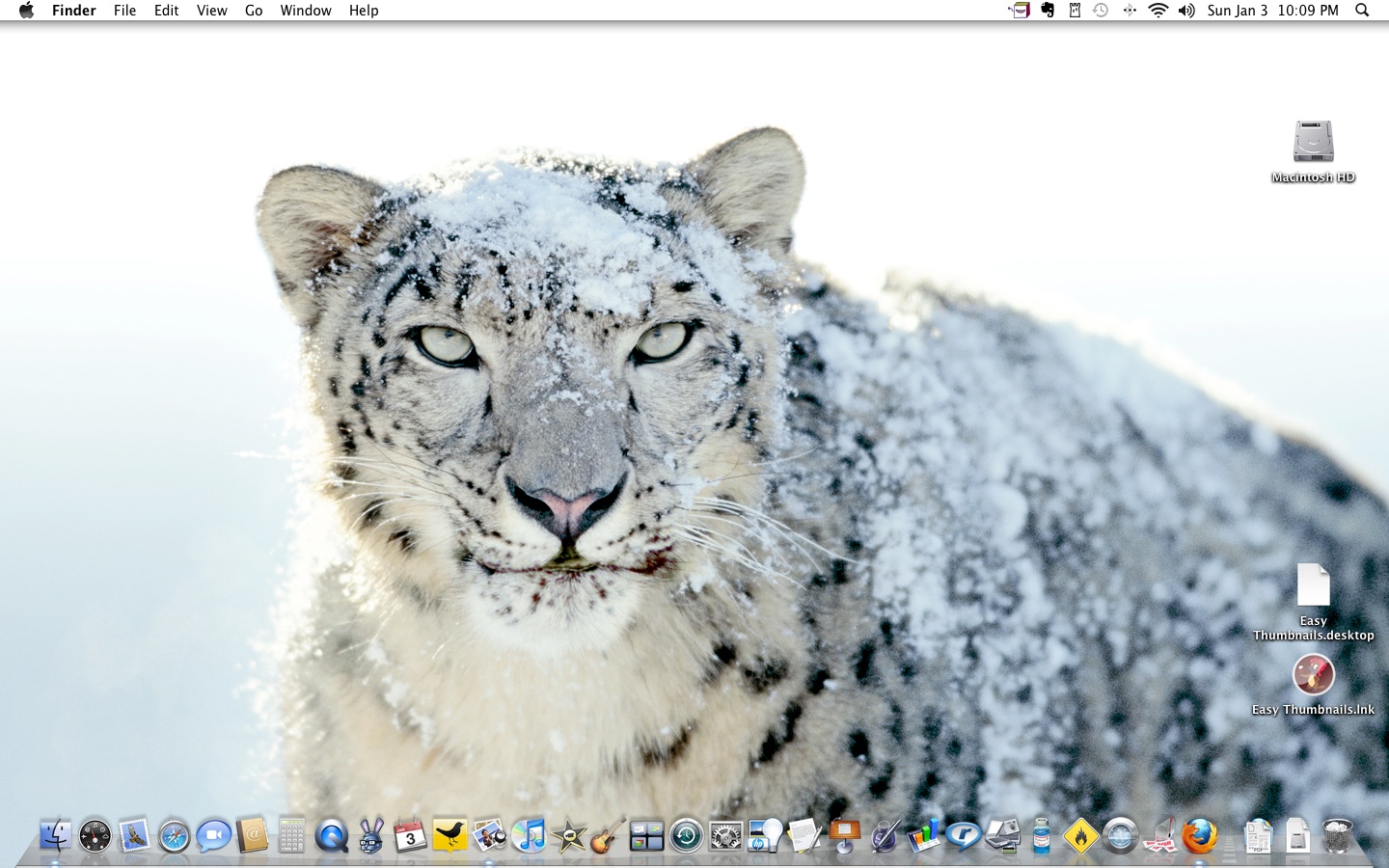Open Spotlight search magnifier
The height and width of the screenshot is (868, 1389).
(x=1362, y=11)
